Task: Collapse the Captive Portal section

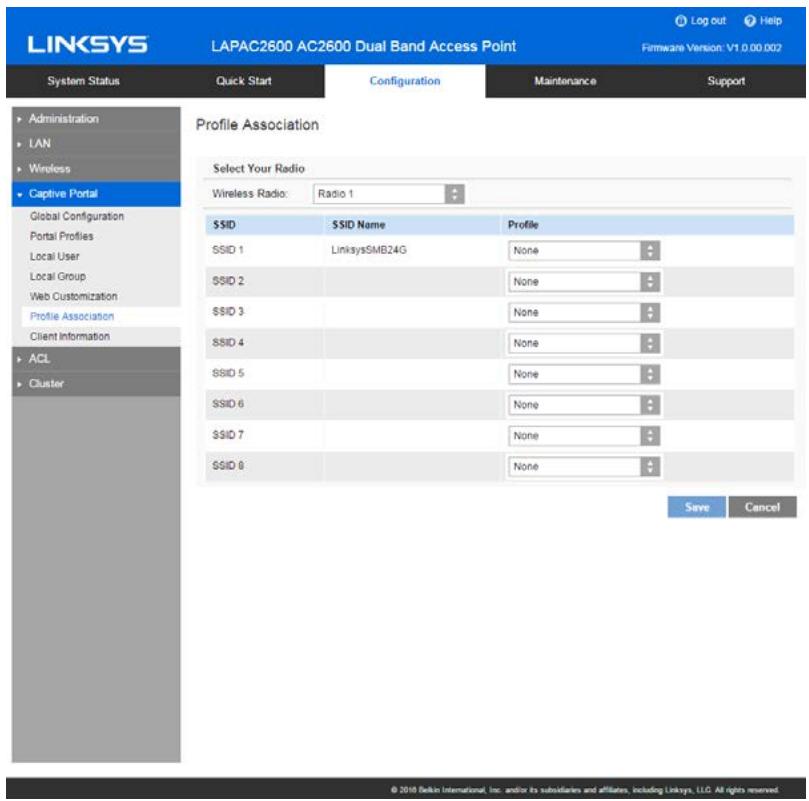Action: coord(96,194)
